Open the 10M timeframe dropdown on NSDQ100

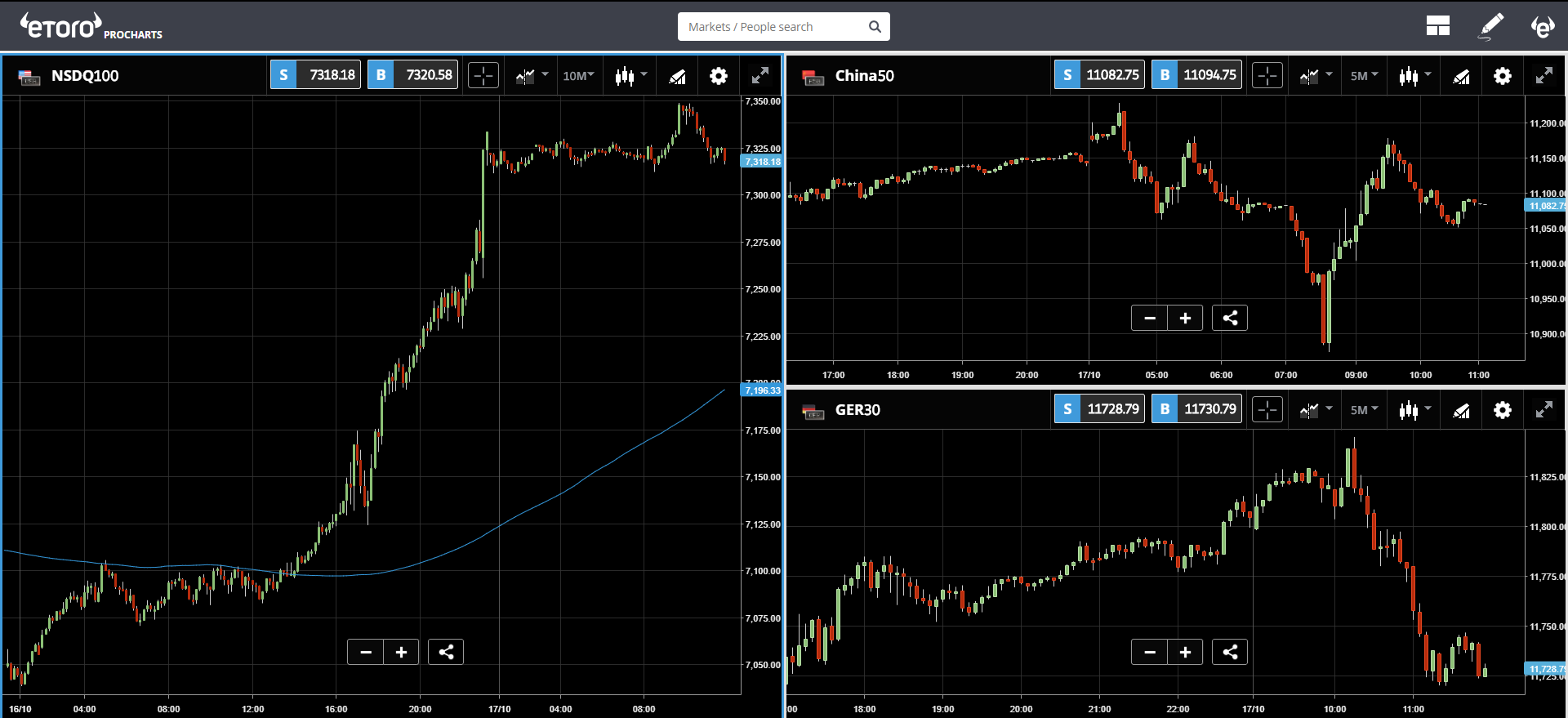[578, 76]
